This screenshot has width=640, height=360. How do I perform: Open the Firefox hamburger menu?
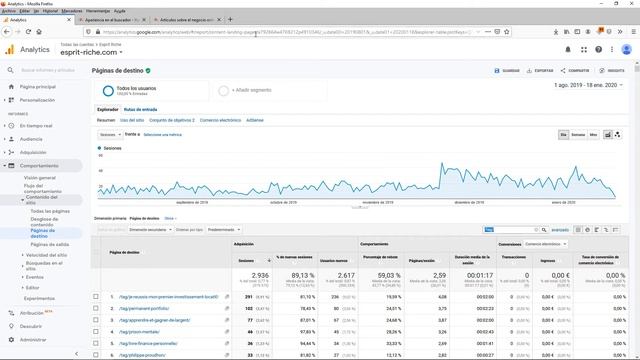click(x=633, y=31)
